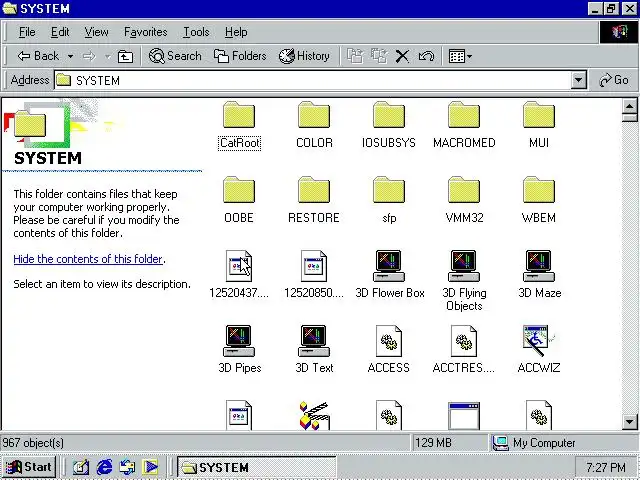Click the SYSTEM address field
Viewport: 640px width, 480px height.
click(312, 80)
